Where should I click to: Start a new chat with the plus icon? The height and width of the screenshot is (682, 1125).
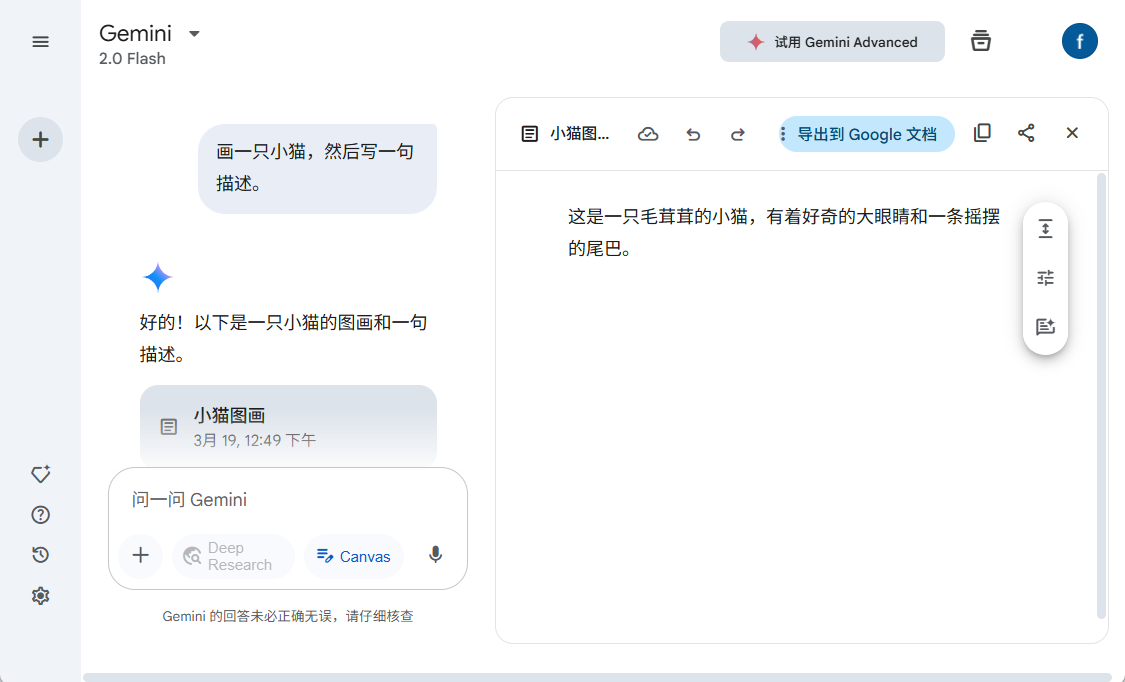pyautogui.click(x=40, y=139)
